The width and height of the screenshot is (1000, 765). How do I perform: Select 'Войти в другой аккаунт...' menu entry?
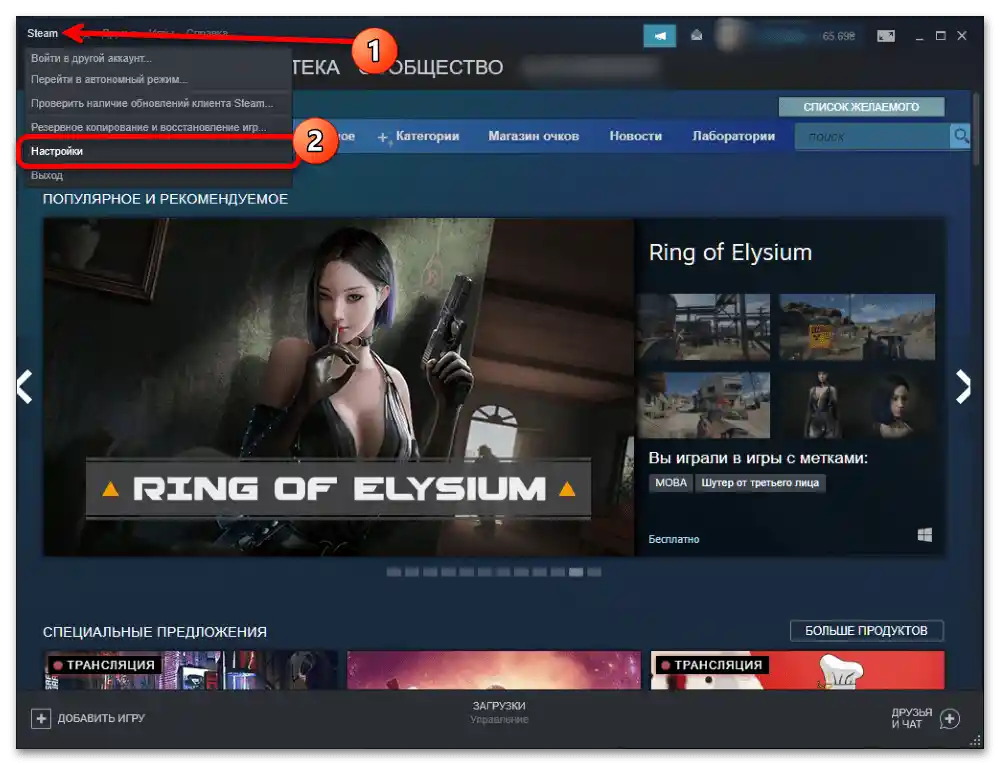tap(91, 58)
